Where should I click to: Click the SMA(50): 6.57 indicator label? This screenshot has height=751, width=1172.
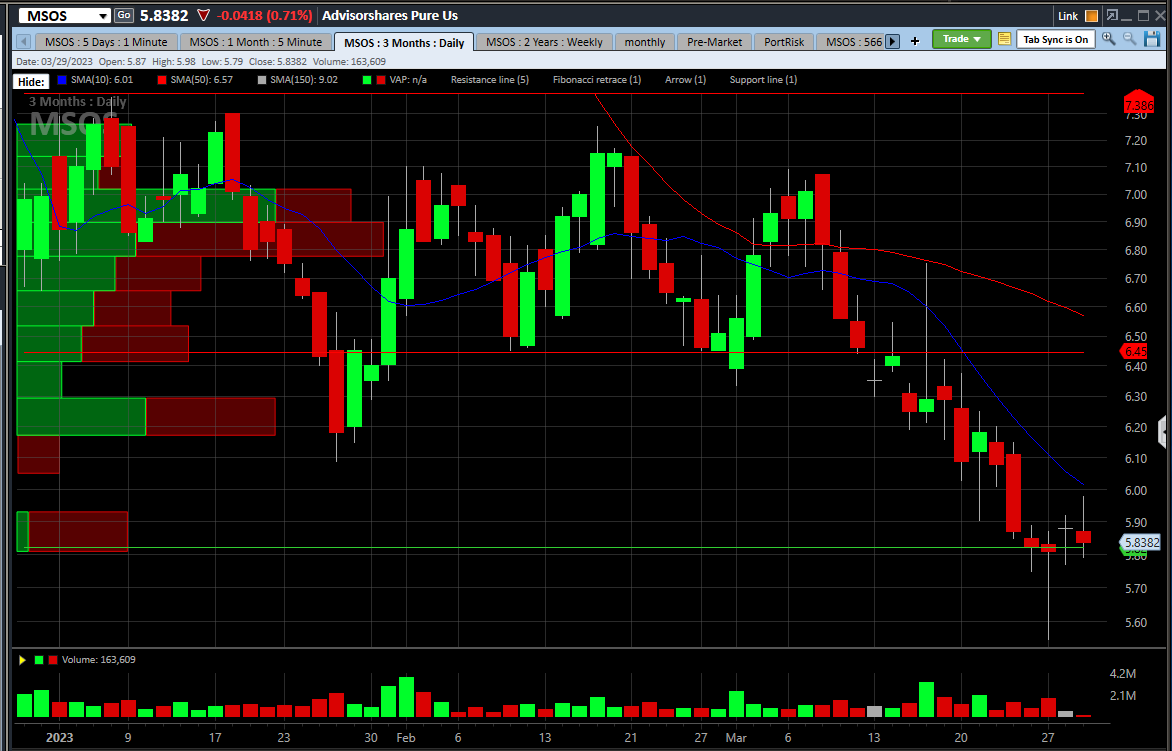pyautogui.click(x=201, y=79)
